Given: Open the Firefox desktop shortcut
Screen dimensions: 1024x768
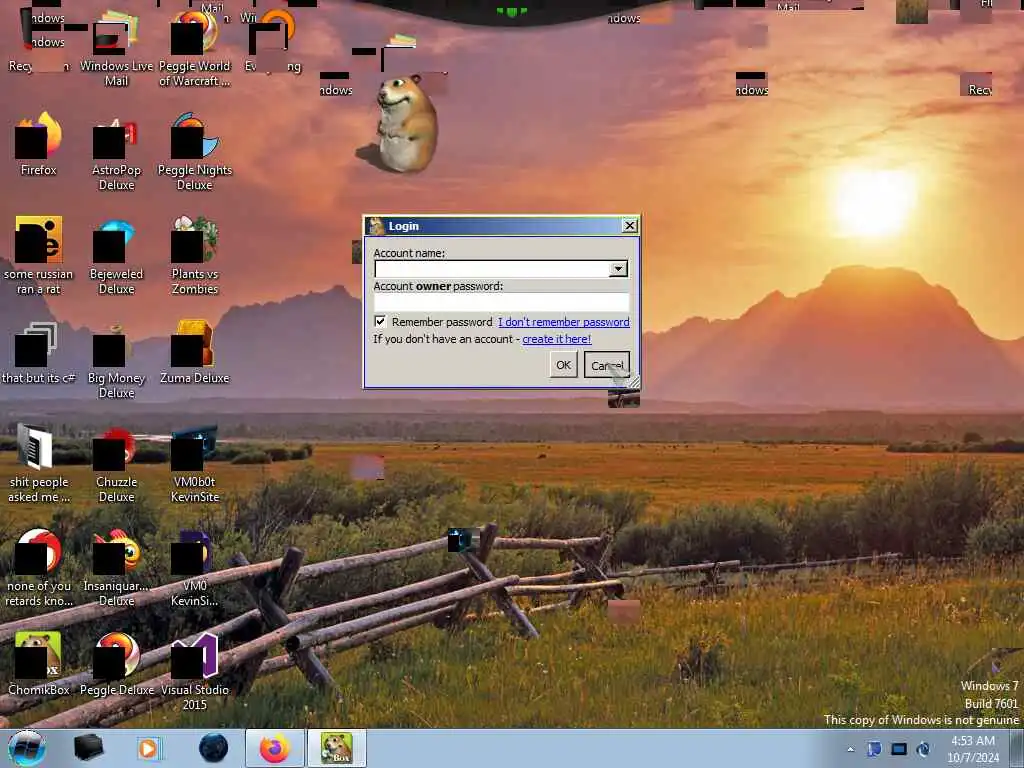Looking at the screenshot, I should point(39,144).
